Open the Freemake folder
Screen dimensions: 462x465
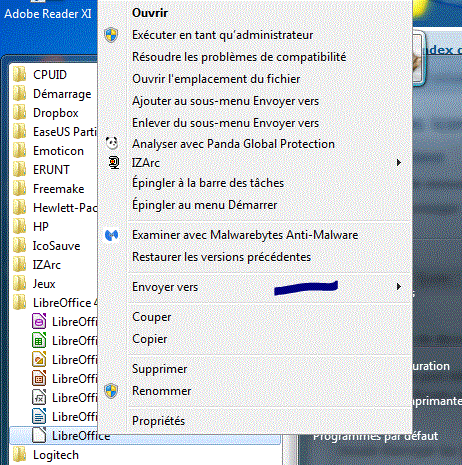58,189
